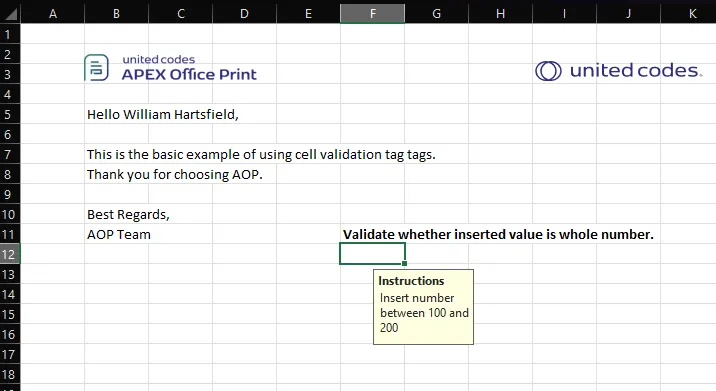Select row 2 header
The width and height of the screenshot is (716, 391).
10,54
